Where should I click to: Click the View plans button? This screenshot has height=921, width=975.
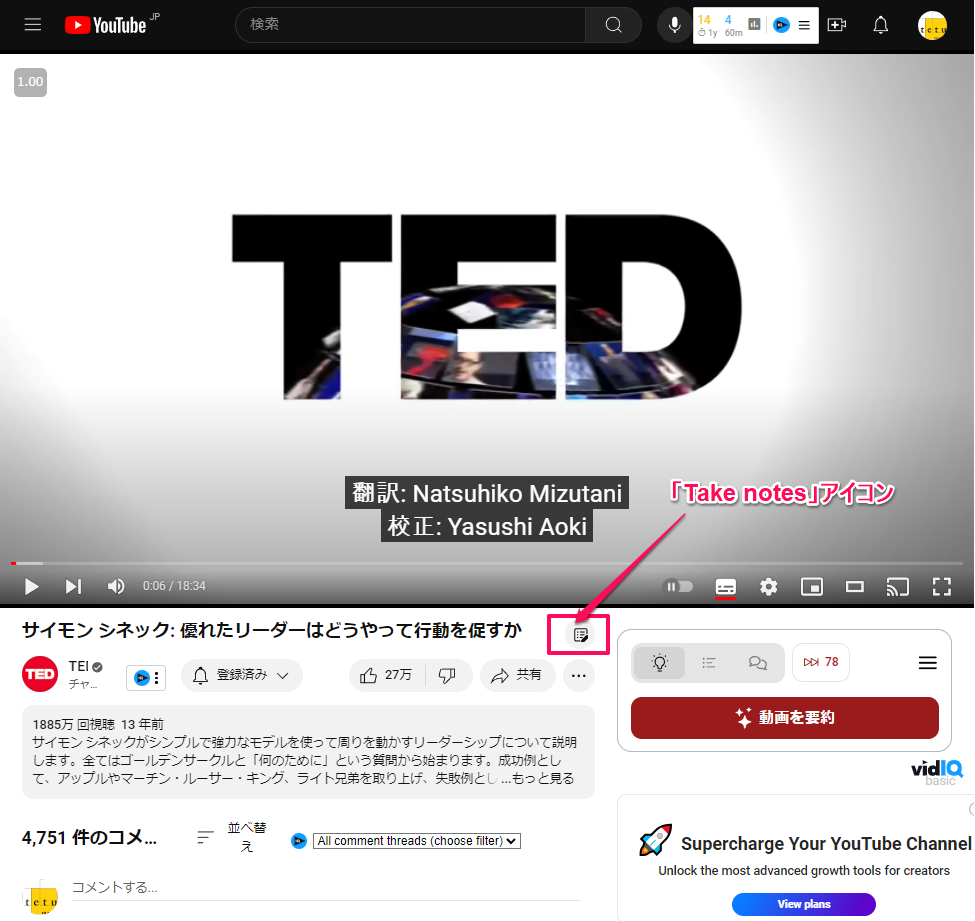click(x=804, y=904)
